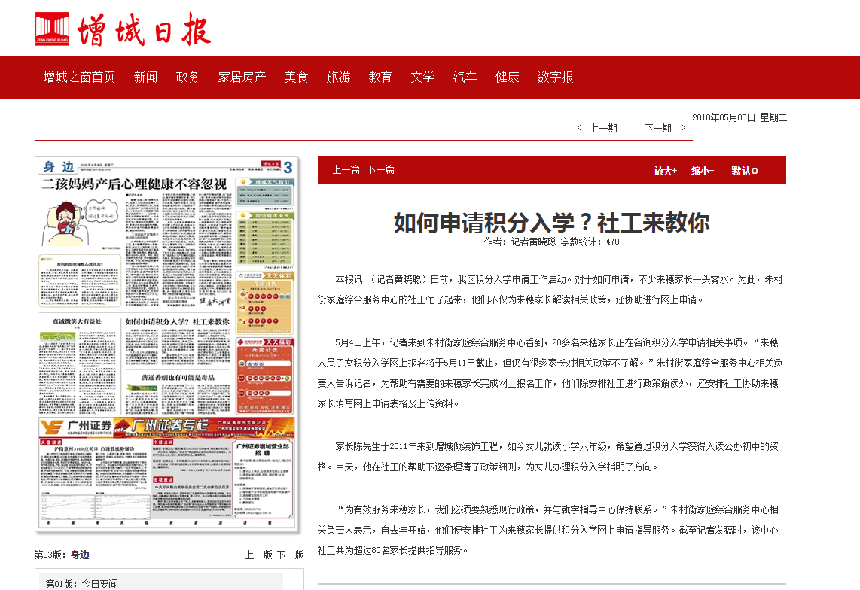Go to the previous page (上一版)
Image resolution: width=860 pixels, height=590 pixels.
[257, 555]
